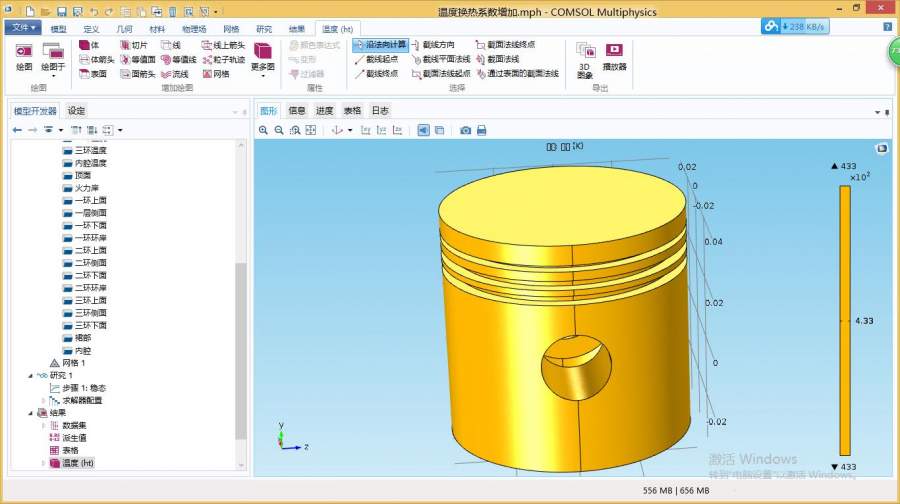Viewport: 900px width, 504px height.
Task: Click the help question mark icon
Action: coord(887,27)
